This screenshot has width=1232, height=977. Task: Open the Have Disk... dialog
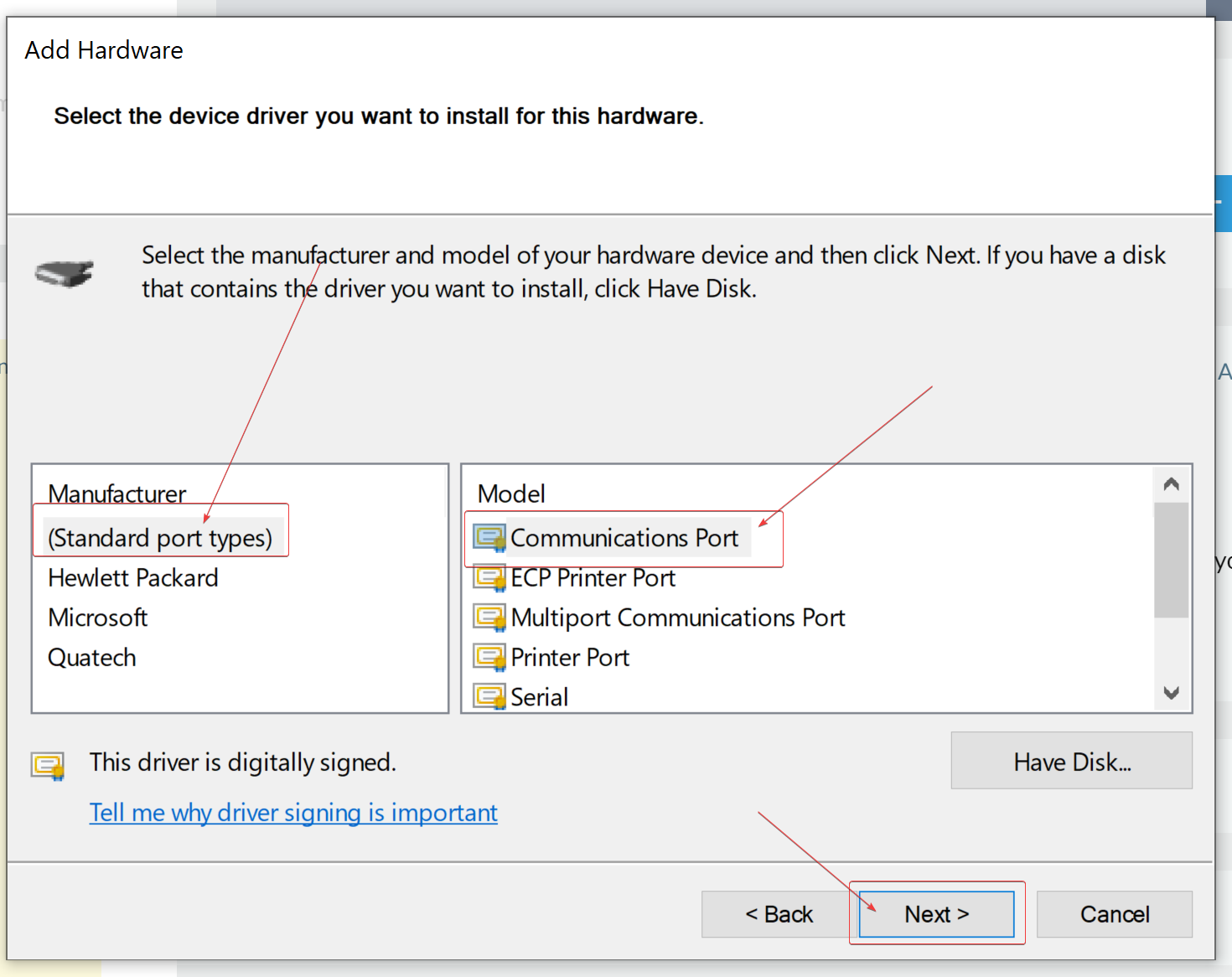pyautogui.click(x=1071, y=761)
